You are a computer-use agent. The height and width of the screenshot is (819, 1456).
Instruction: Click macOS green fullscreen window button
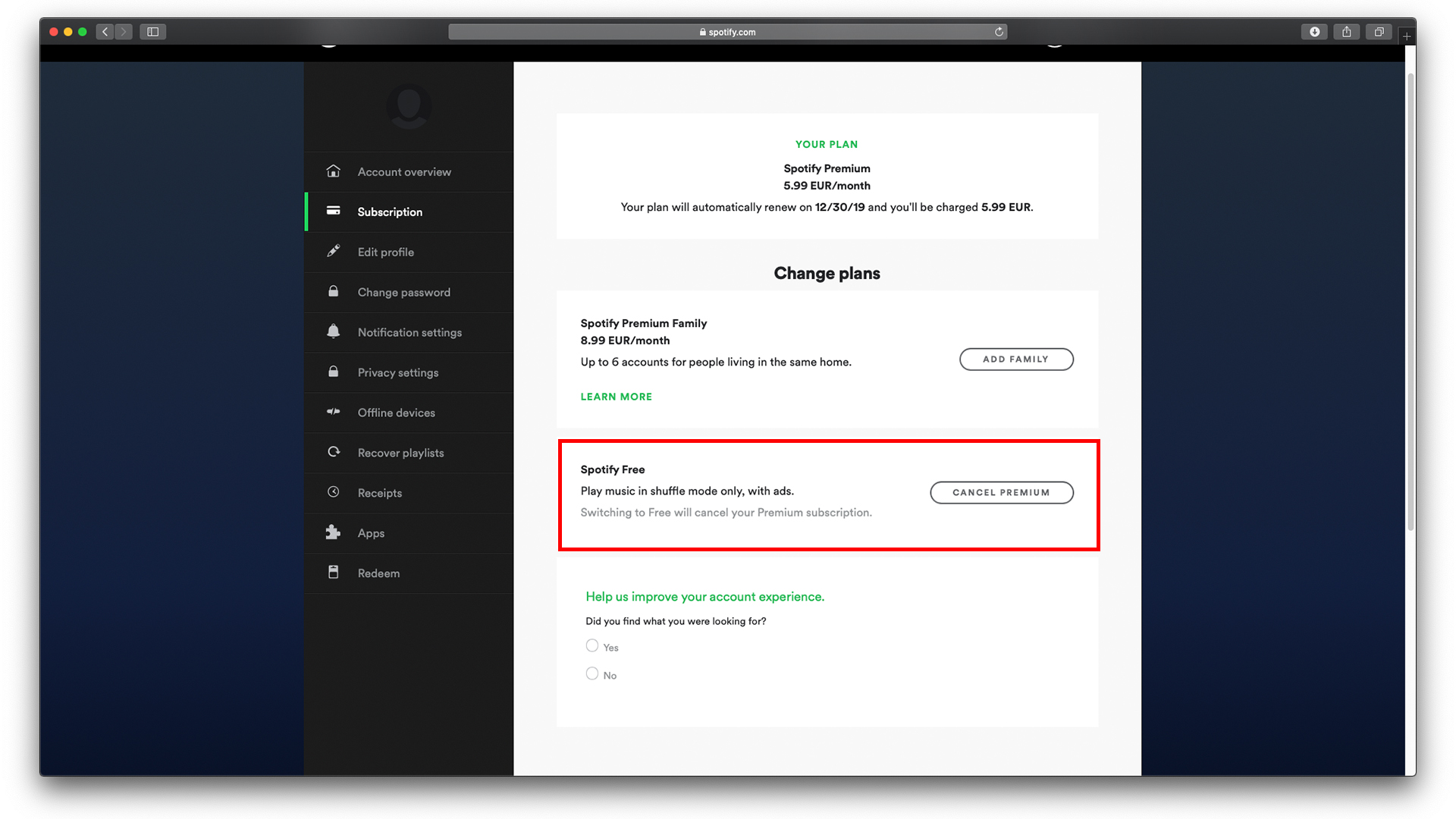(83, 32)
